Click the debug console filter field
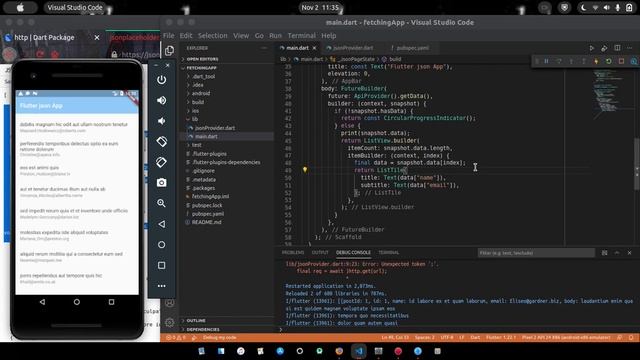 pyautogui.click(x=536, y=253)
